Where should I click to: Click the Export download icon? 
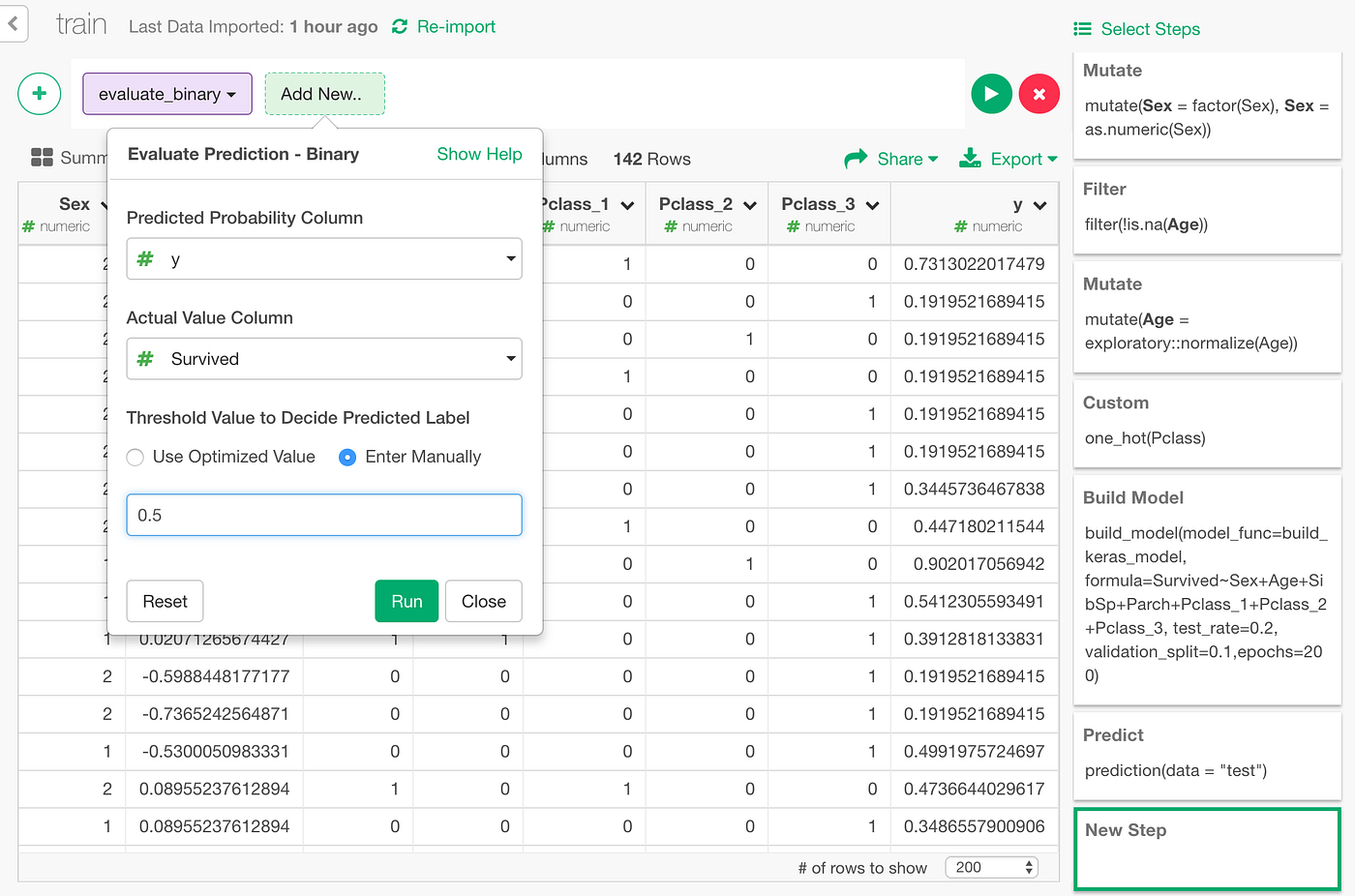coord(969,158)
